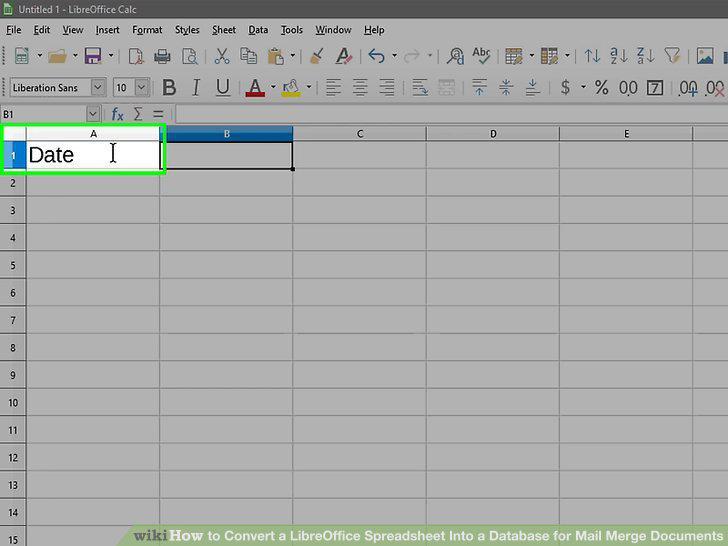Screen dimensions: 728x546
Task: Toggle Wrap Text
Action: (420, 88)
